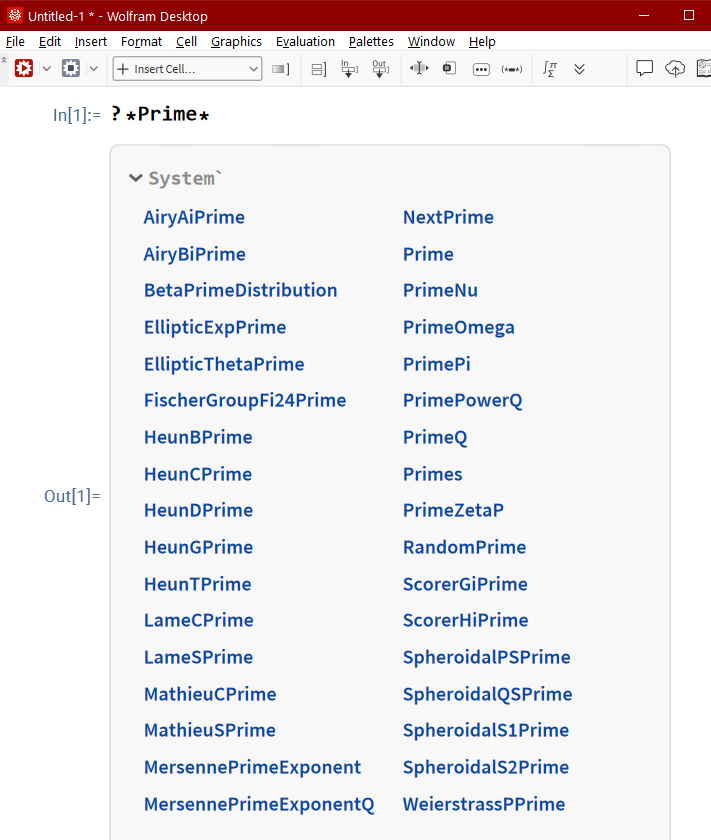
Task: Open the LameCPrime symbol link
Action: point(199,620)
